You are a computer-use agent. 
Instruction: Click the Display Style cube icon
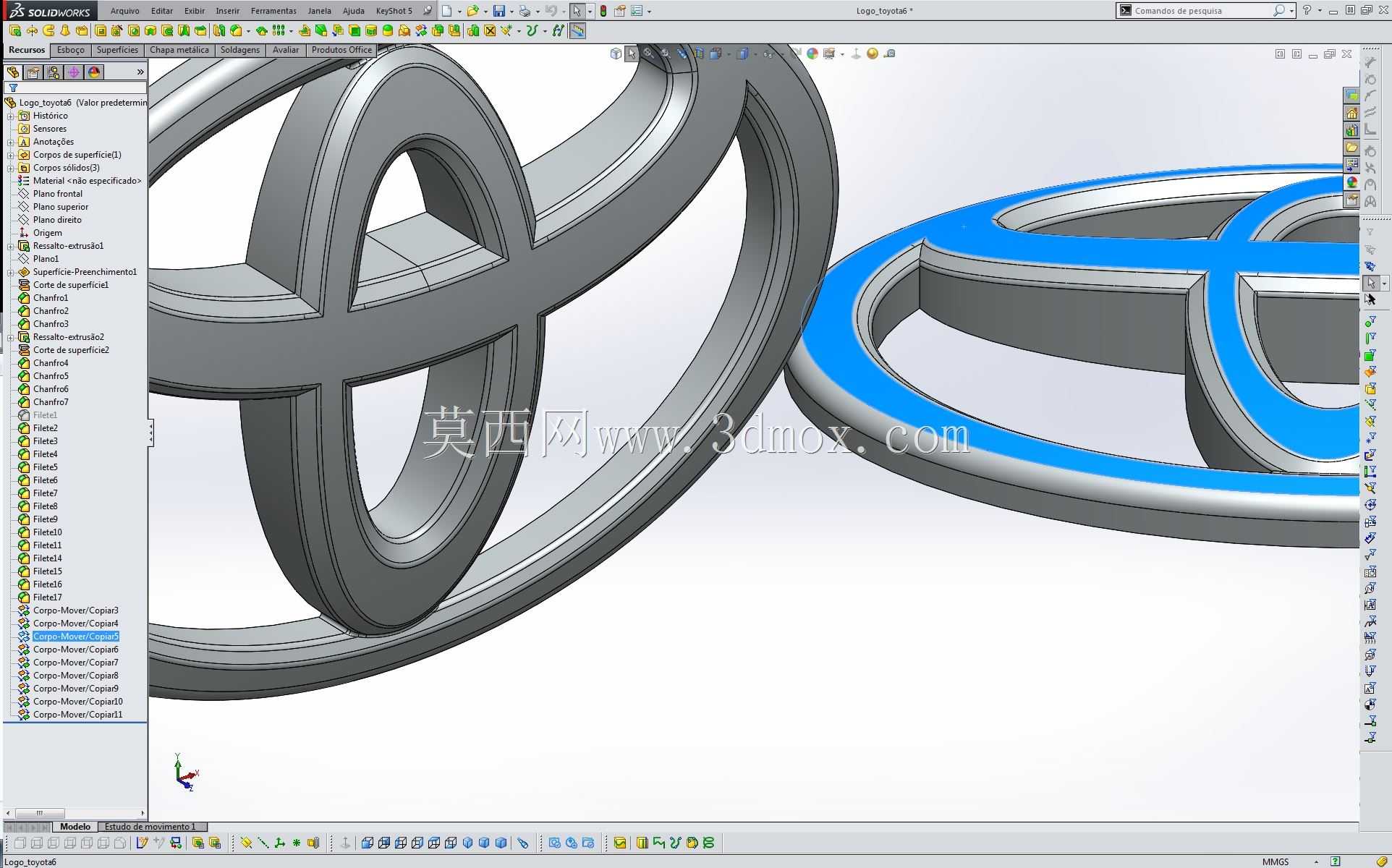742,54
